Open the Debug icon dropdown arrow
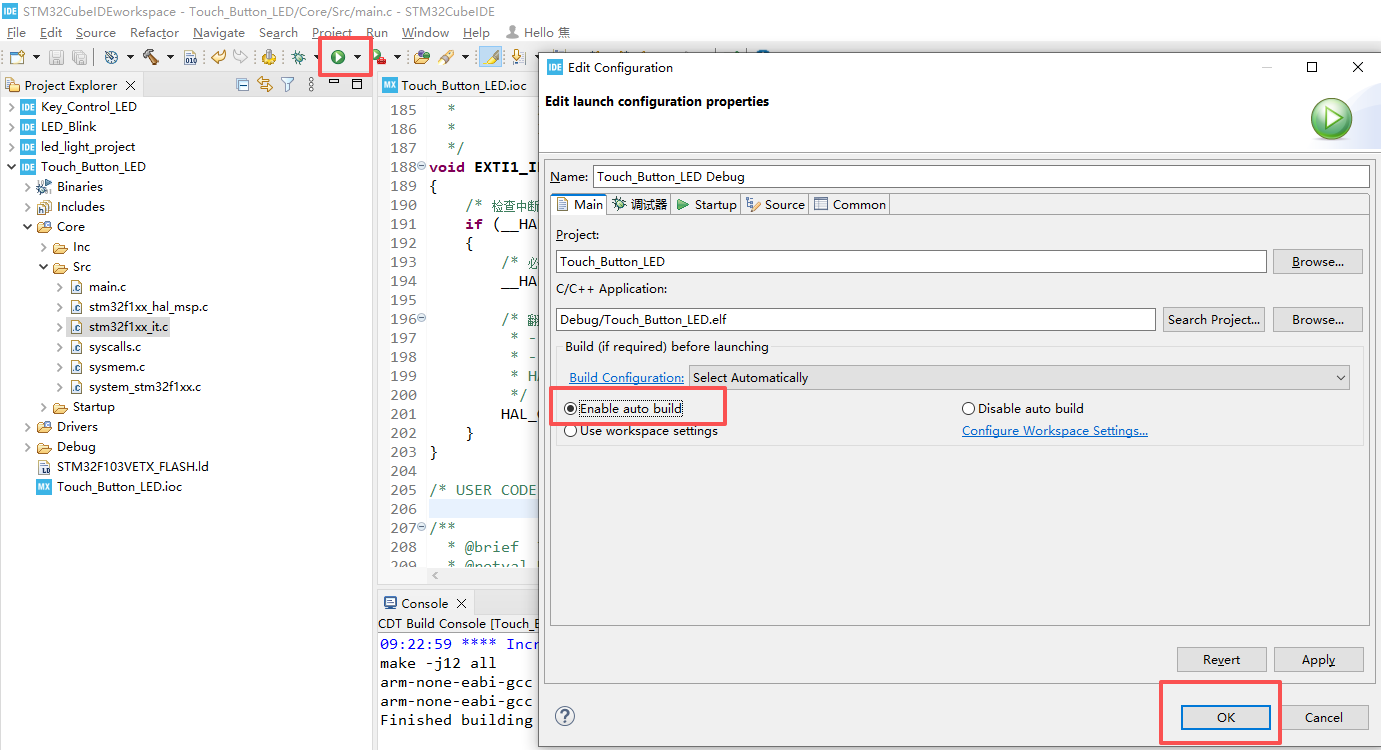 click(x=317, y=57)
